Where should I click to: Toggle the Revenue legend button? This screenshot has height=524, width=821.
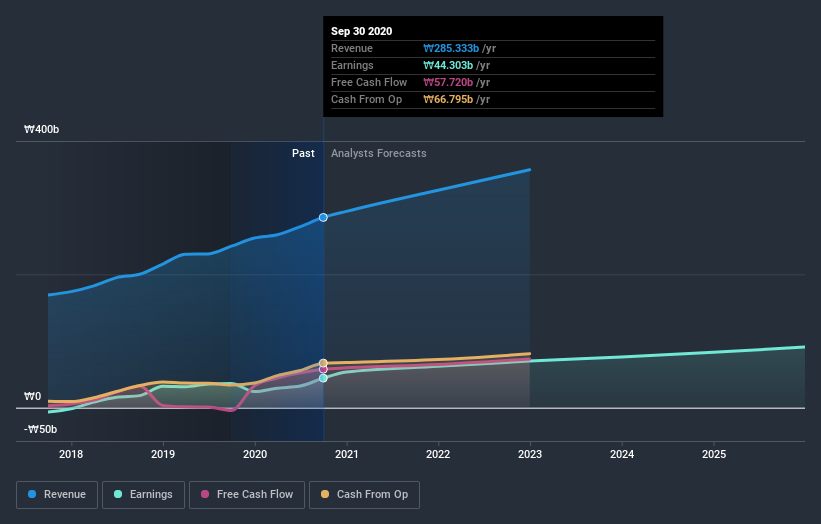(57, 495)
